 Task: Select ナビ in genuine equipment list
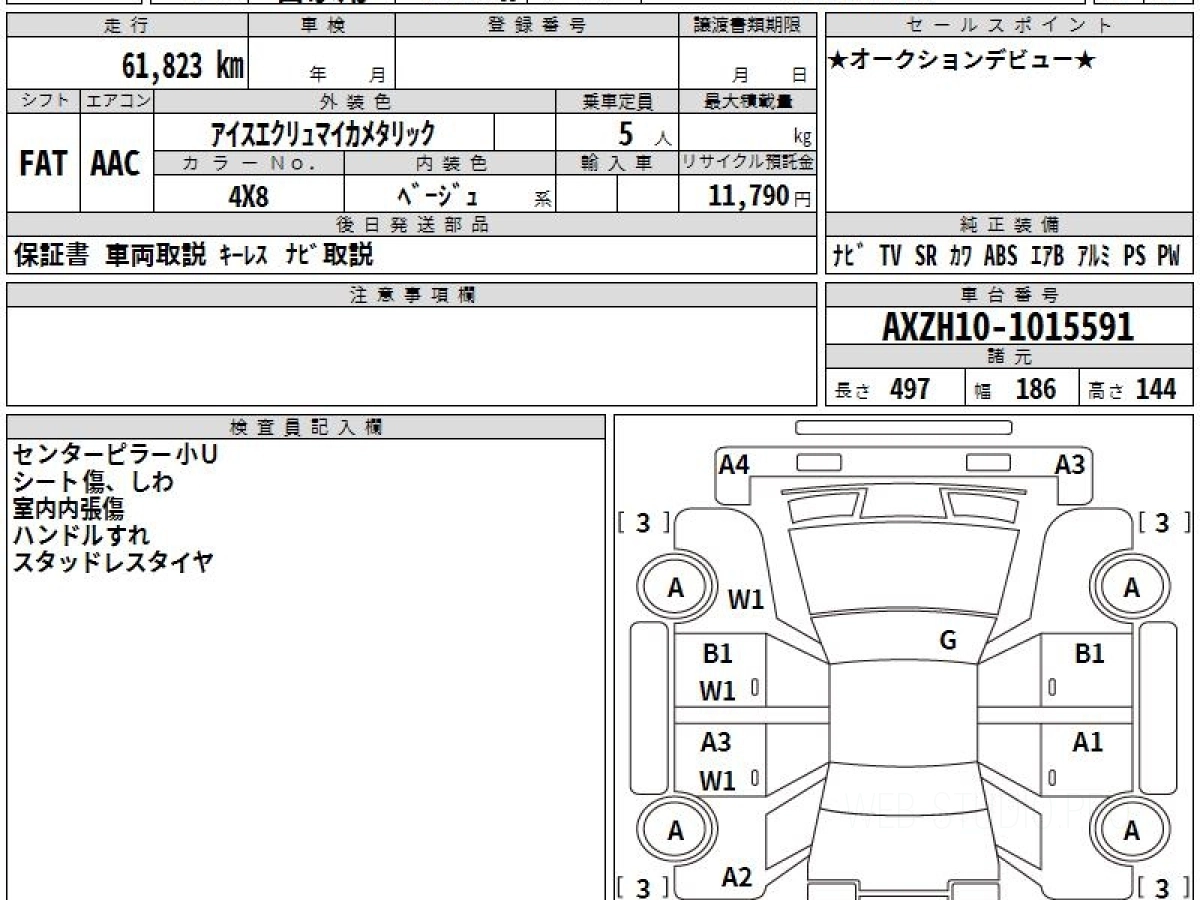850,256
